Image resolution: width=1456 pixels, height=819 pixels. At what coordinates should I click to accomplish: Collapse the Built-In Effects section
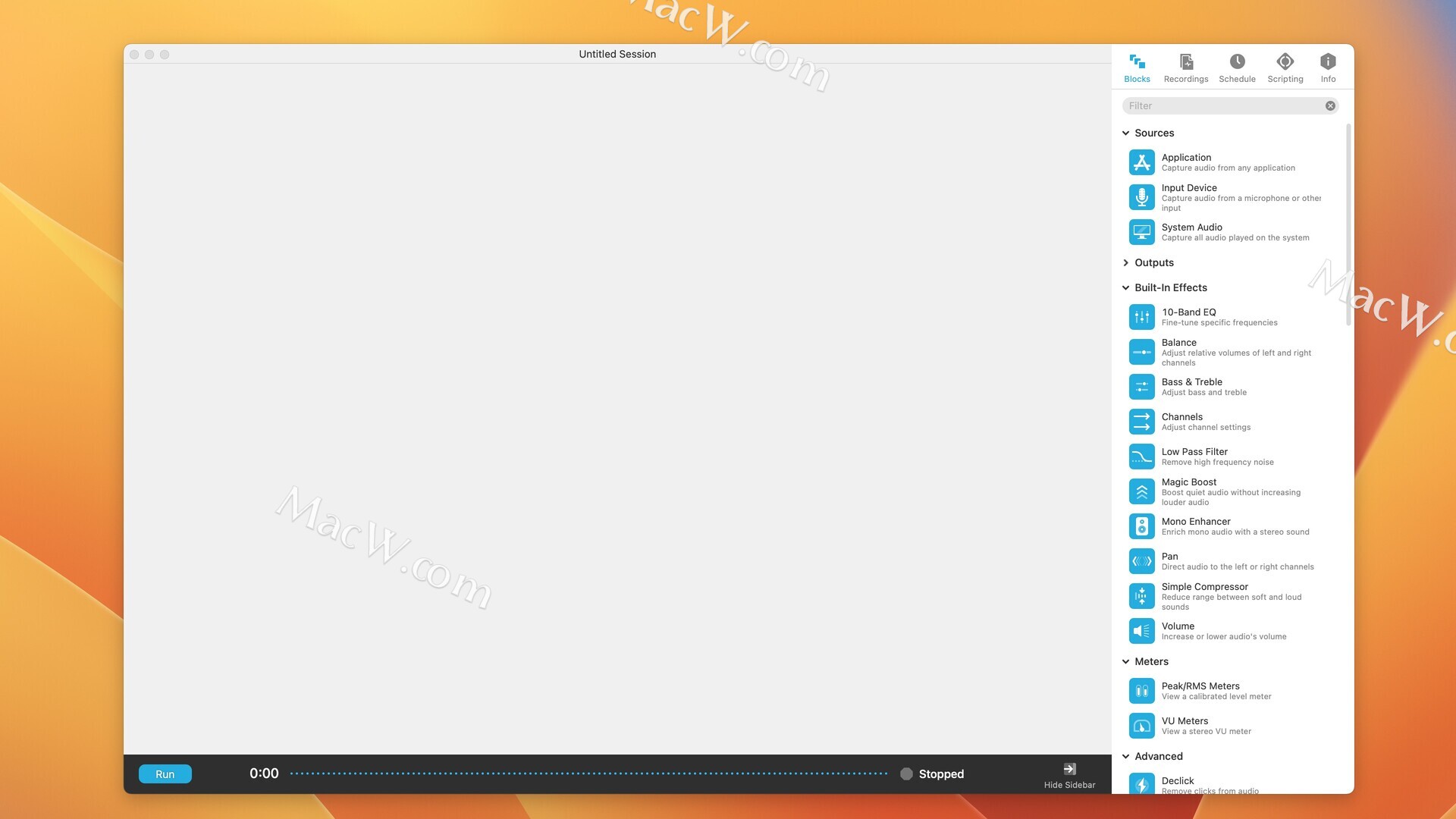point(1125,288)
